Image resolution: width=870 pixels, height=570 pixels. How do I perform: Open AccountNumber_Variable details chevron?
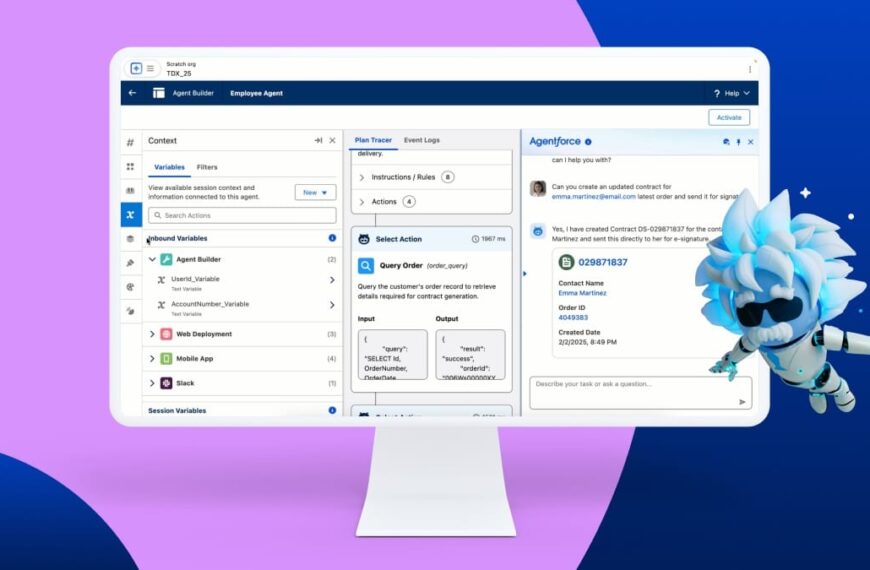[x=332, y=305]
